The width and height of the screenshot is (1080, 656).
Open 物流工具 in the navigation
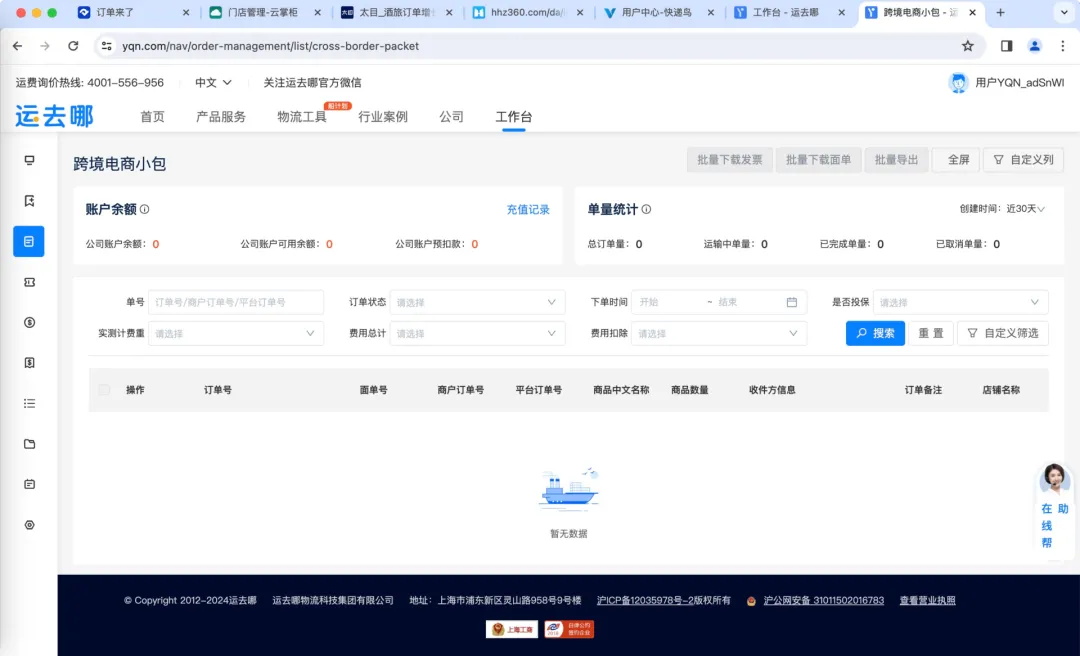pyautogui.click(x=302, y=116)
